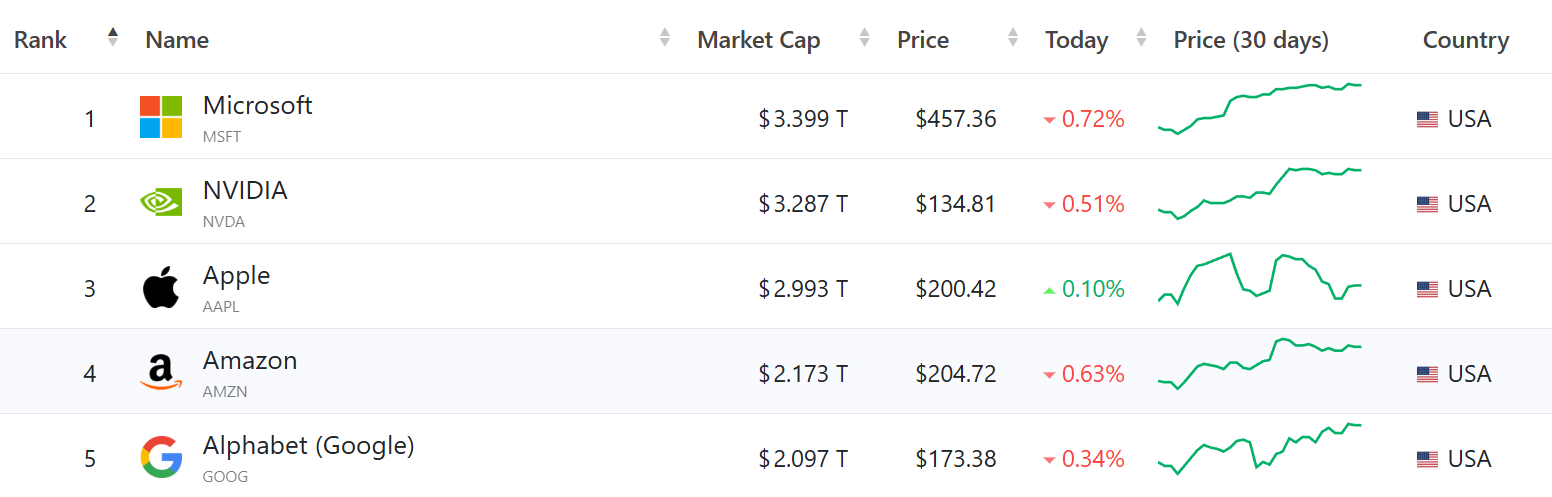The image size is (1552, 497).
Task: Sort by Today column sort arrows
Action: pyautogui.click(x=1141, y=38)
